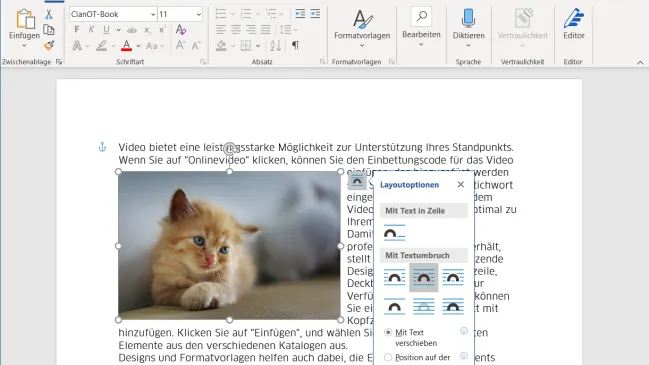Close the Layoutoptionen panel

(x=461, y=185)
